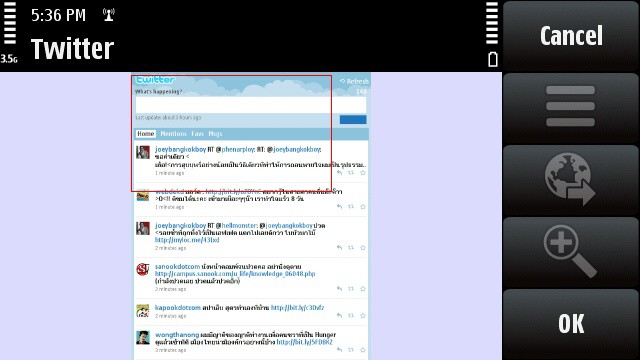
Task: Click the zoom-in magnifier icon
Action: (571, 251)
